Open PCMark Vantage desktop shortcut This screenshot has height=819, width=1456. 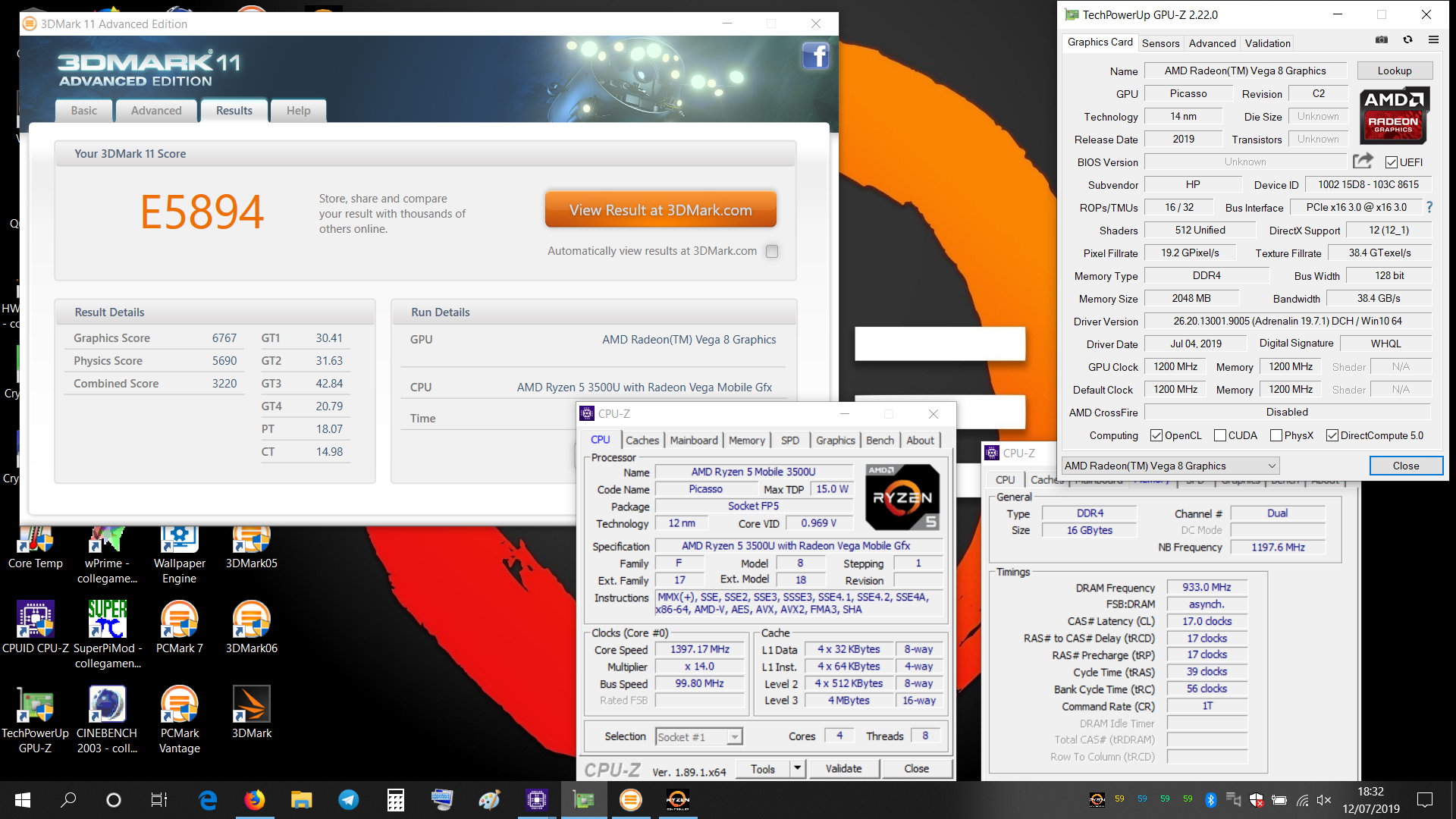pos(180,719)
